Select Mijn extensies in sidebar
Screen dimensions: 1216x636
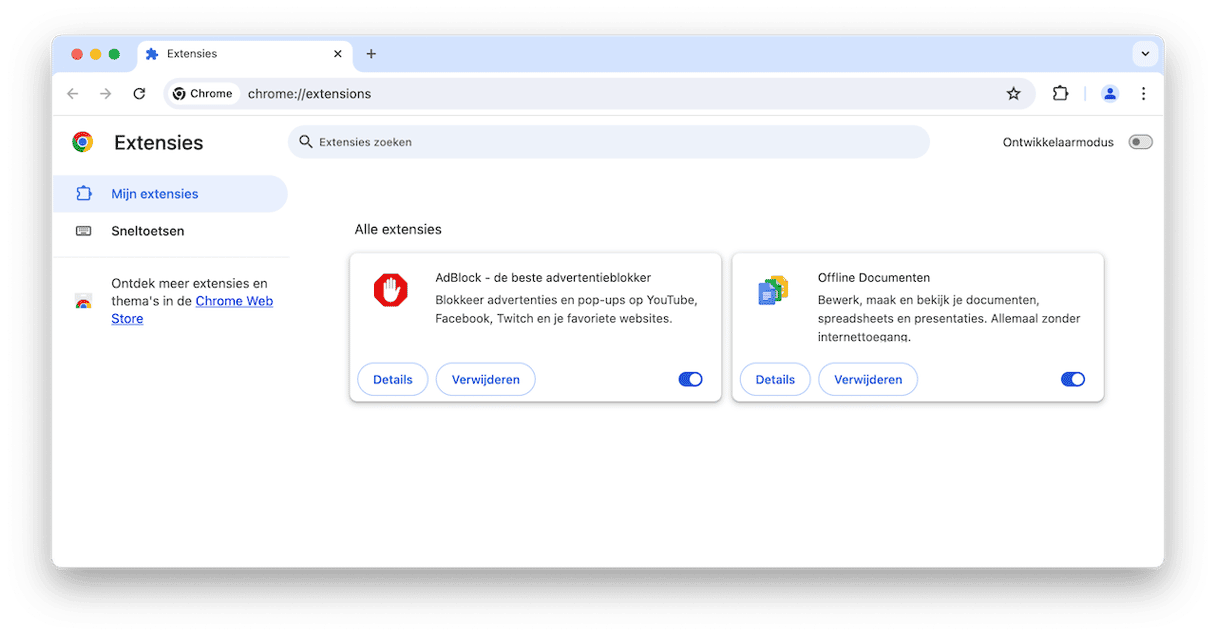(x=170, y=194)
